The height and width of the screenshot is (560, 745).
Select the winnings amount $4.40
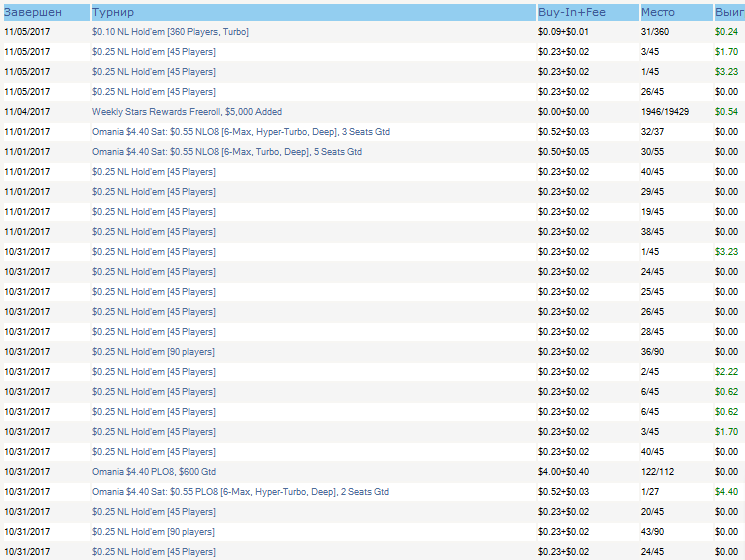click(x=726, y=492)
